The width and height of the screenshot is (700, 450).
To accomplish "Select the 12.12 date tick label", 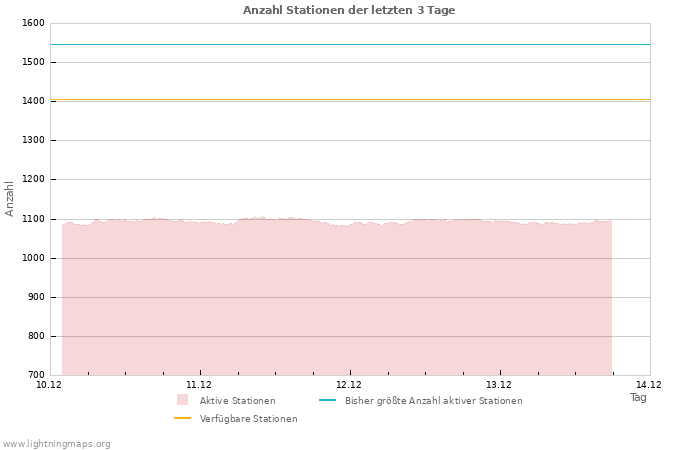I will tap(349, 385).
